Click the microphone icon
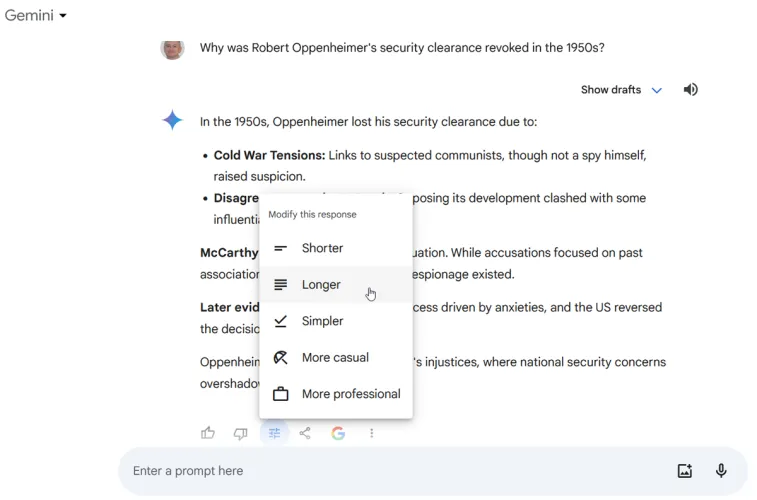 pyautogui.click(x=721, y=471)
